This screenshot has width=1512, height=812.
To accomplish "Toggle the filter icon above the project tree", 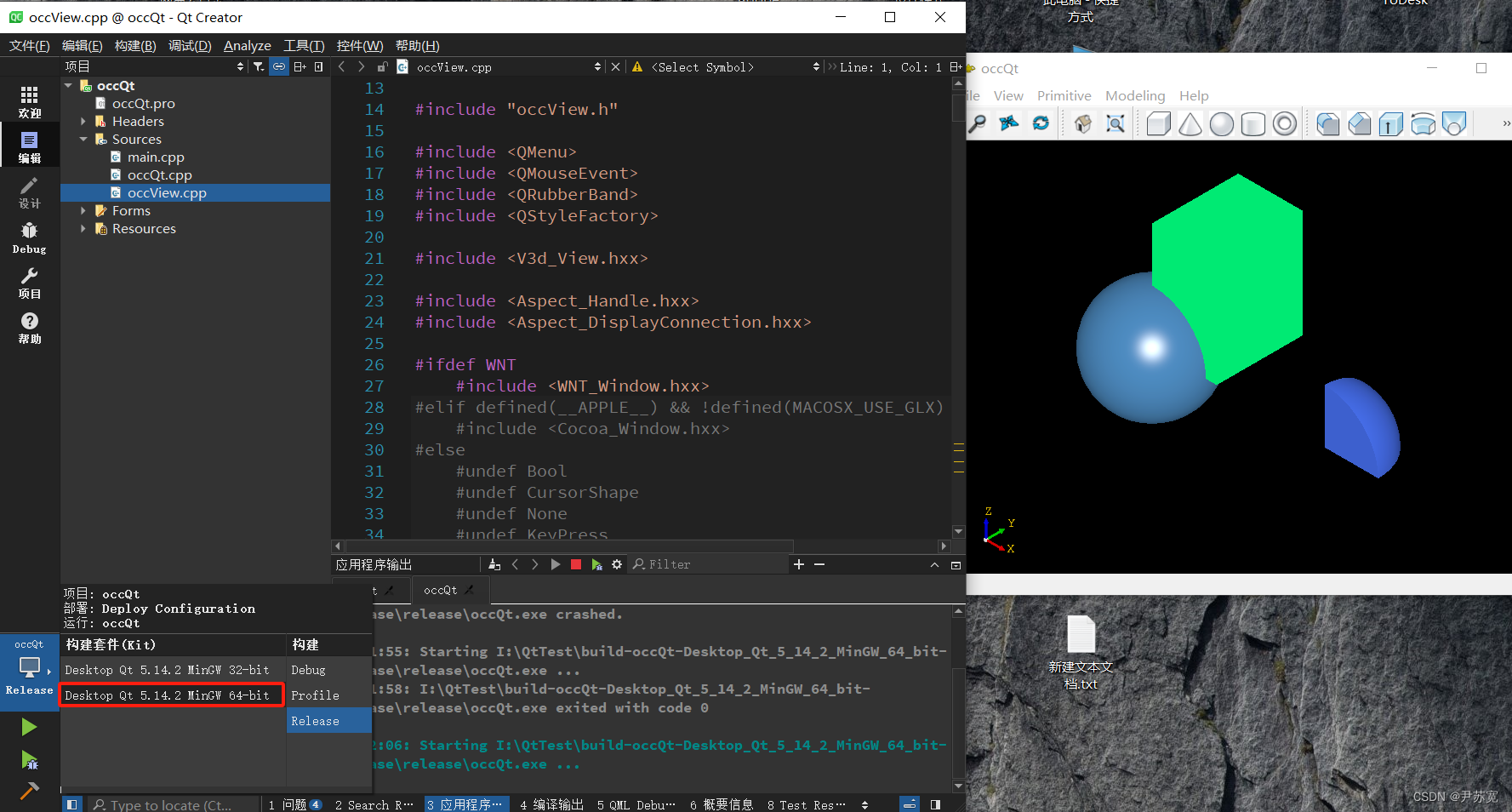I will point(260,66).
